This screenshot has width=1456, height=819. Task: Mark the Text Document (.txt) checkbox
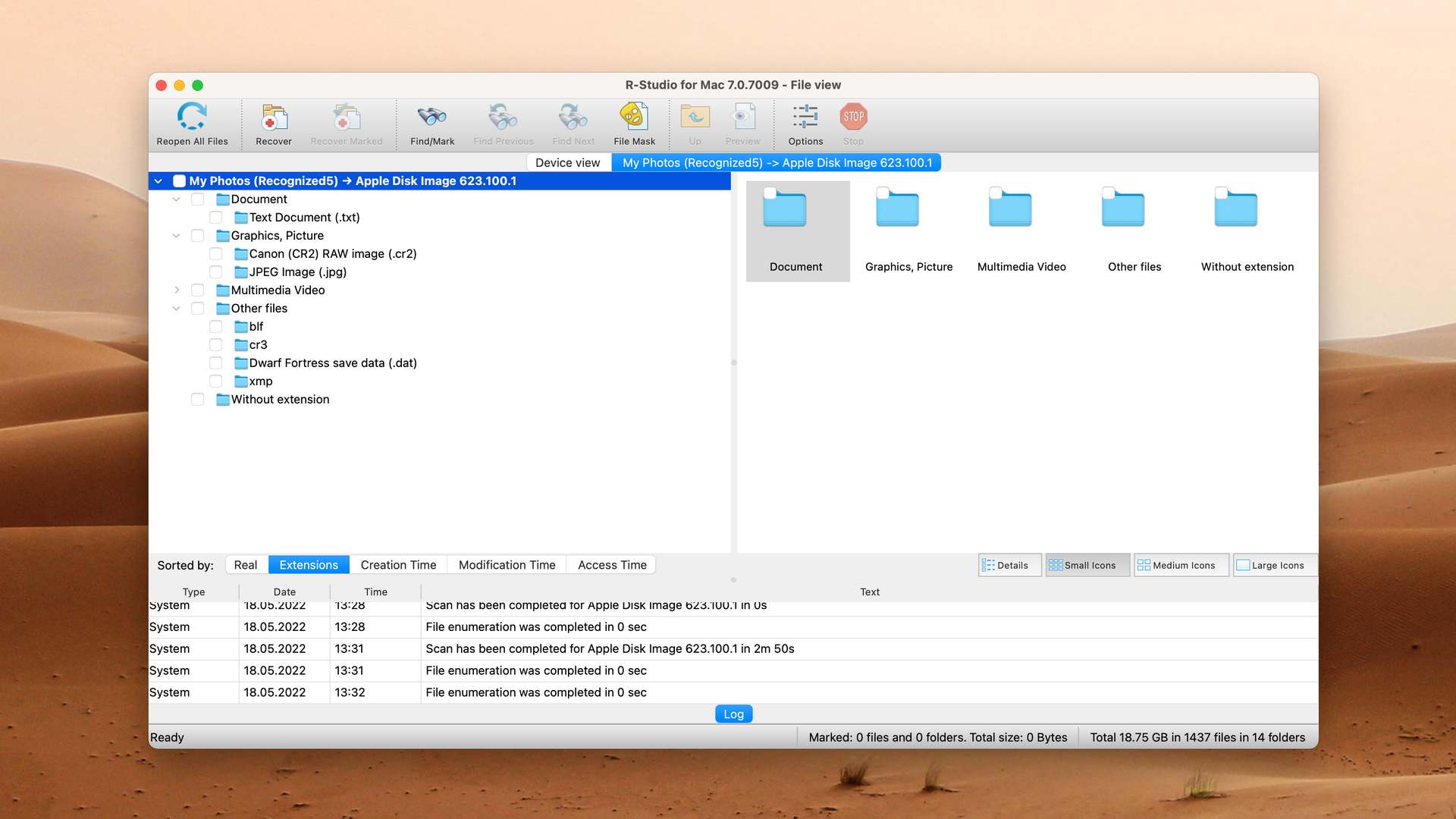coord(216,218)
